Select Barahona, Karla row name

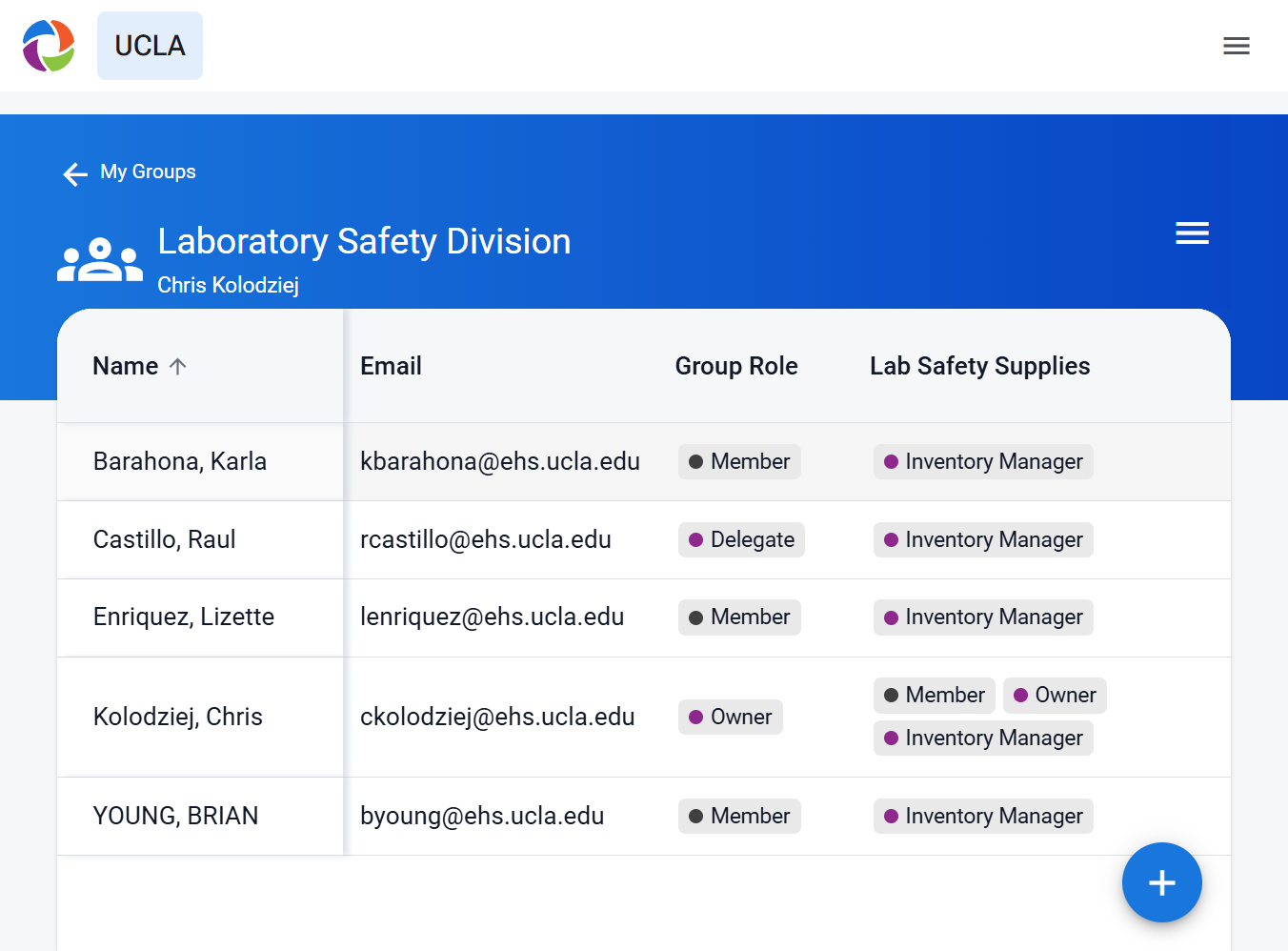(x=180, y=461)
